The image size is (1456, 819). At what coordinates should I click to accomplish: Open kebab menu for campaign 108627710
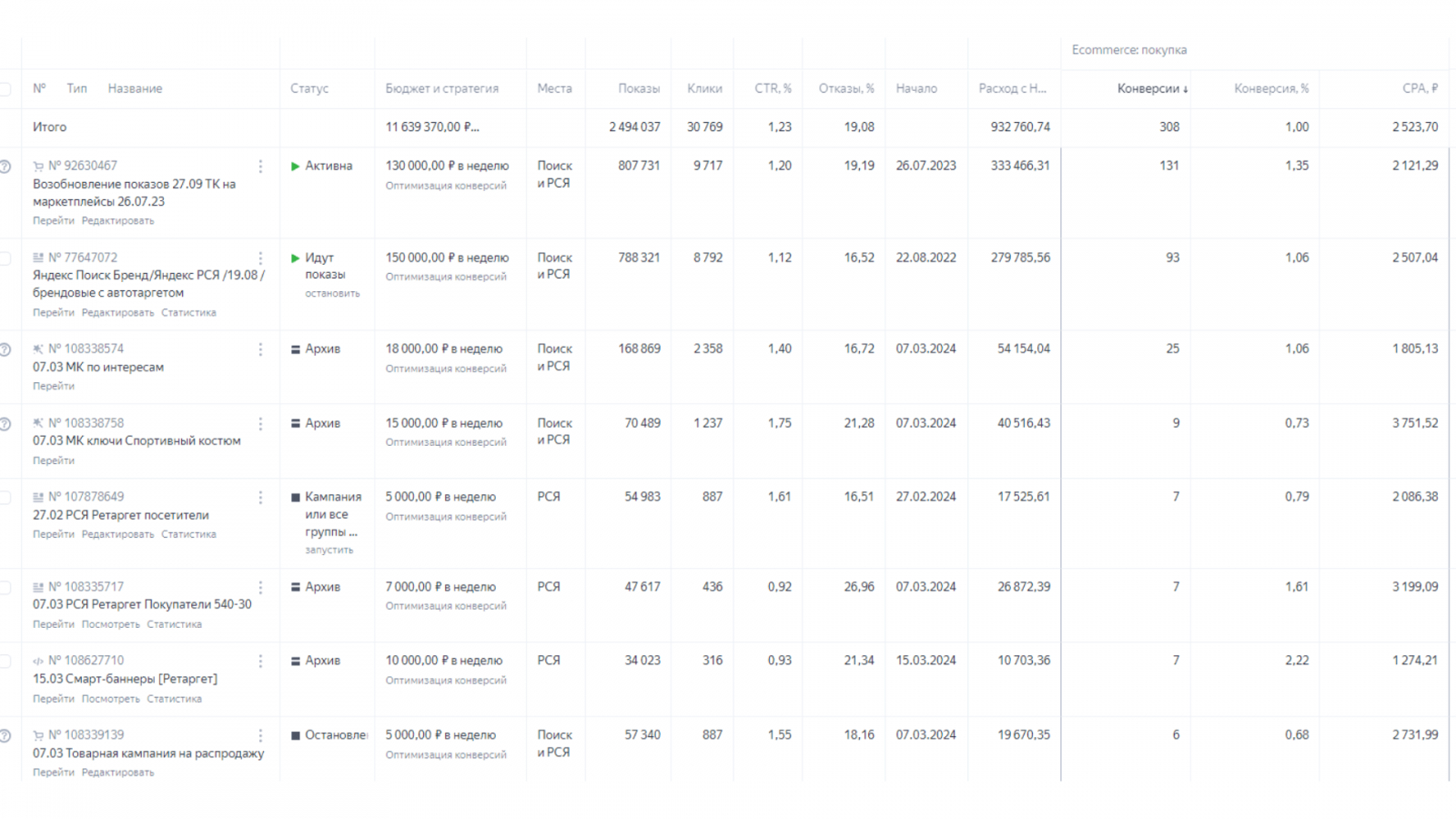260,662
